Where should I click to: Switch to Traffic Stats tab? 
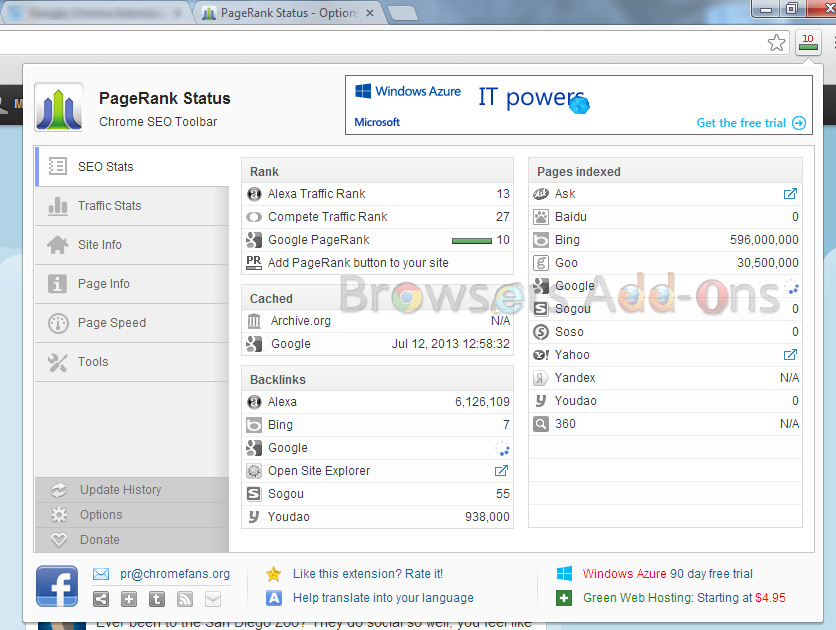tap(132, 206)
